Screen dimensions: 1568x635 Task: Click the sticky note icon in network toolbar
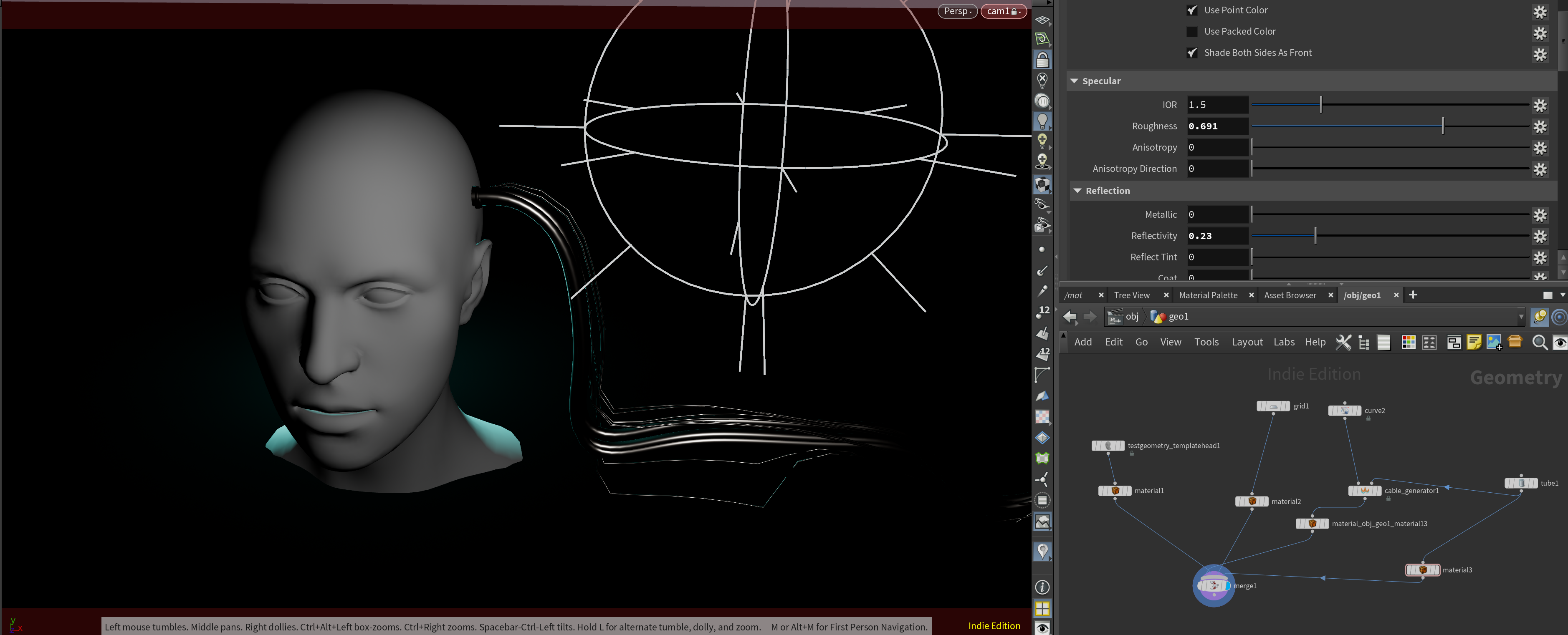pos(1474,343)
